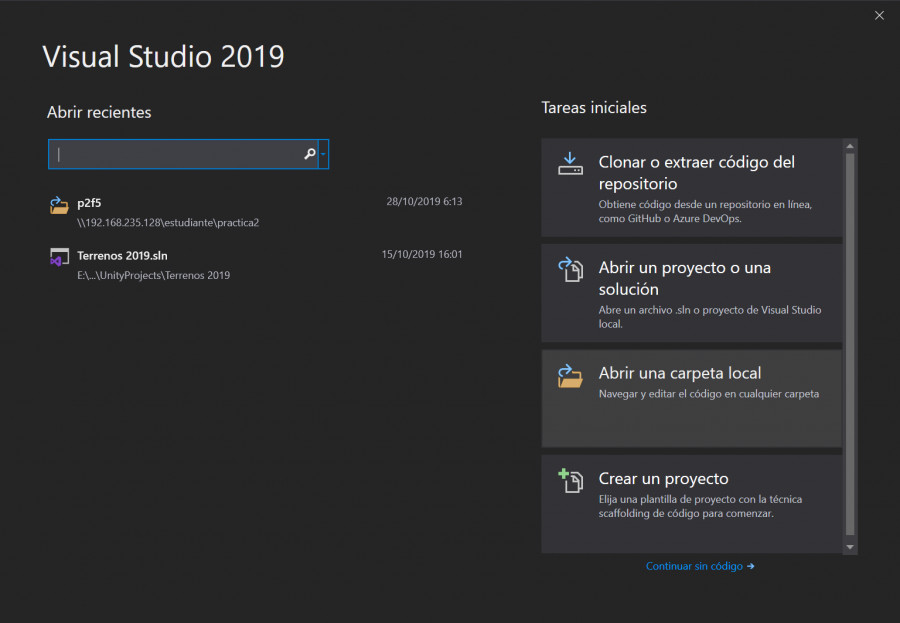Click the Obtiene código desde un repositorio description
This screenshot has width=900, height=623.
[x=705, y=211]
